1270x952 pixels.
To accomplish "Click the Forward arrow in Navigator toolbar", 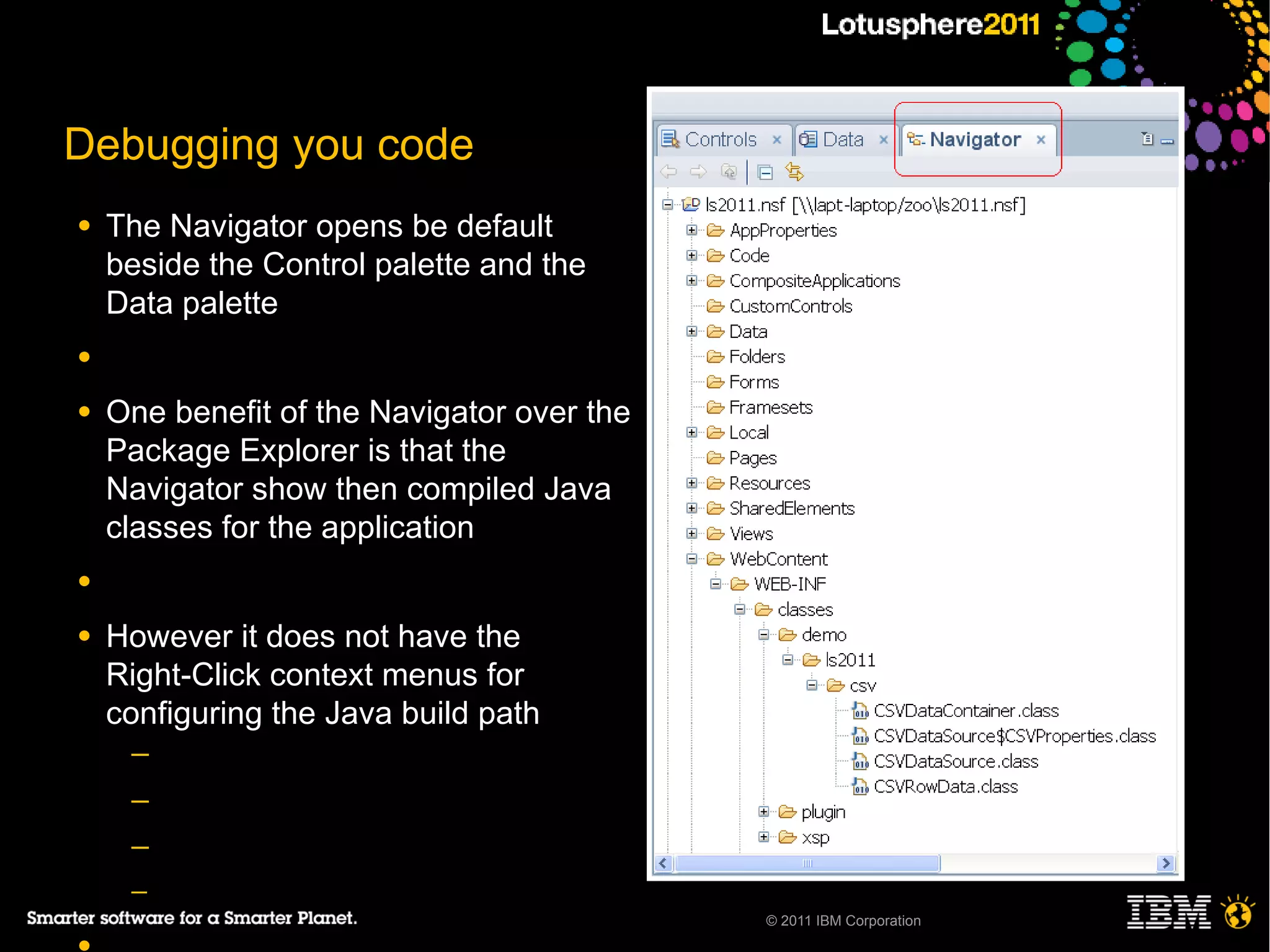I will [x=698, y=172].
